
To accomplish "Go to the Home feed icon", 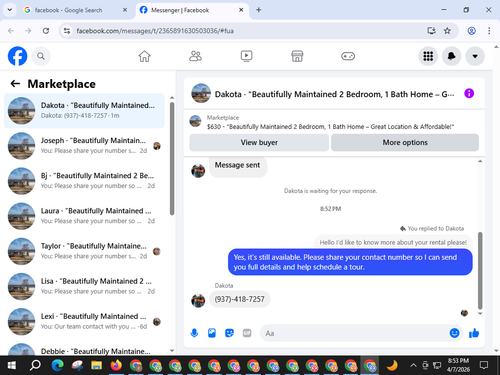I will pyautogui.click(x=144, y=56).
